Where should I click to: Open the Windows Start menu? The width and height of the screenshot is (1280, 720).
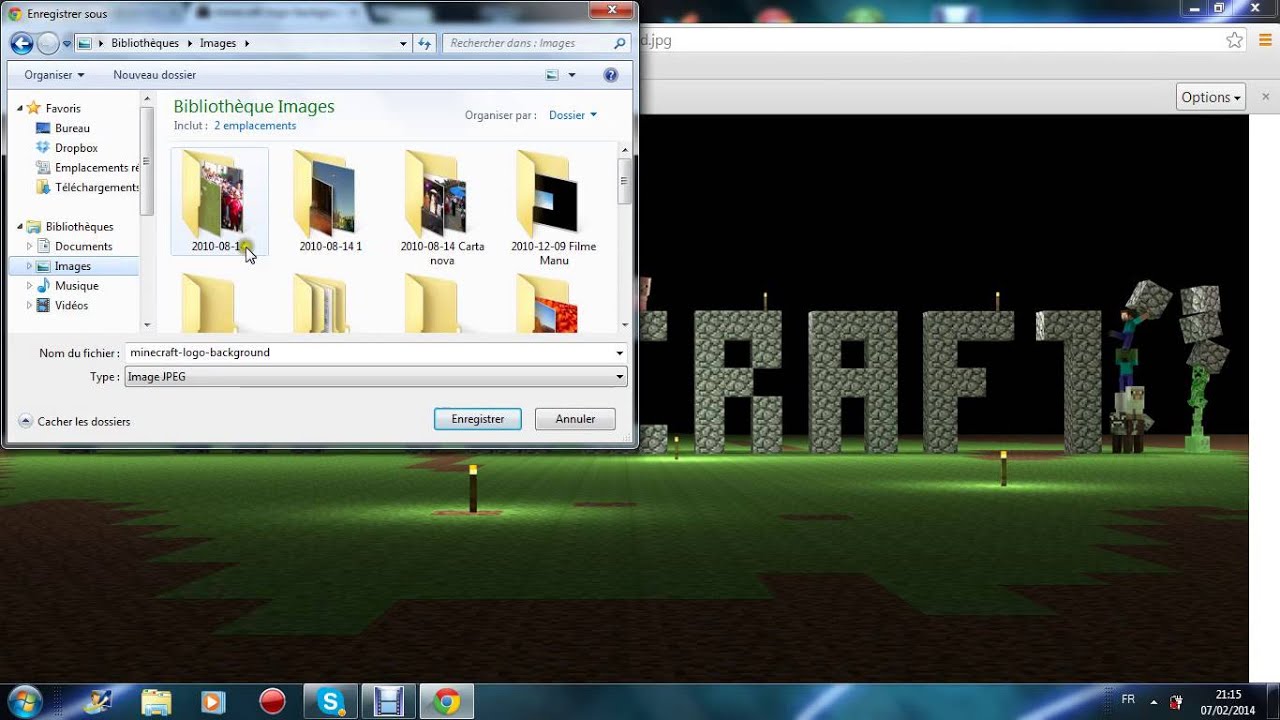(24, 701)
